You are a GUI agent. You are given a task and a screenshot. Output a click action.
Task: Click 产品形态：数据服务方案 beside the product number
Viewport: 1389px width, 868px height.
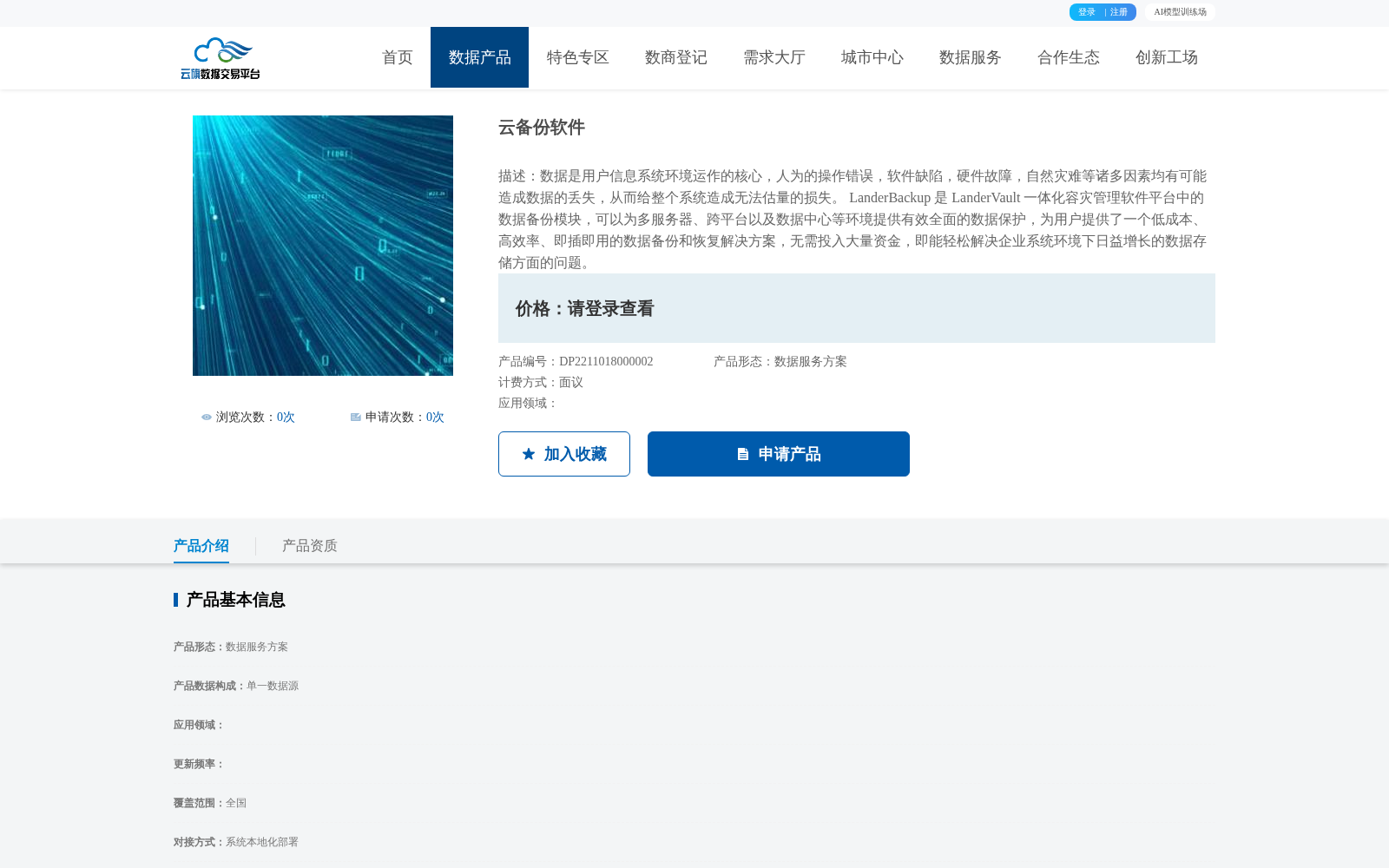point(780,362)
